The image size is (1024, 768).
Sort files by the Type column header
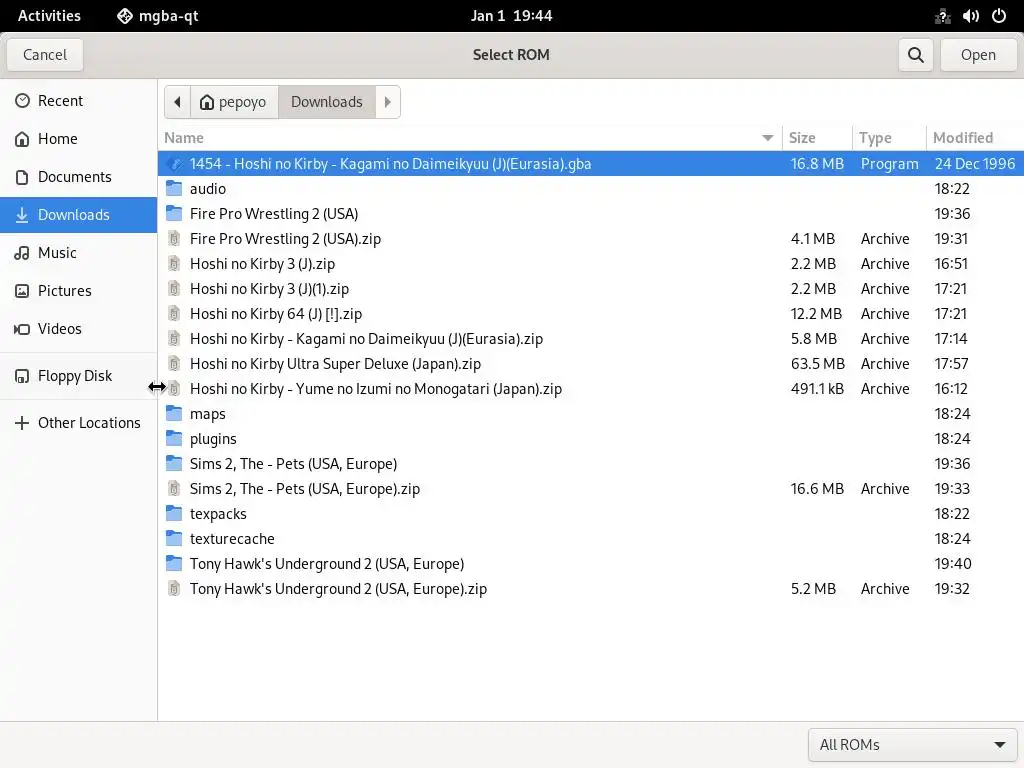pyautogui.click(x=889, y=138)
